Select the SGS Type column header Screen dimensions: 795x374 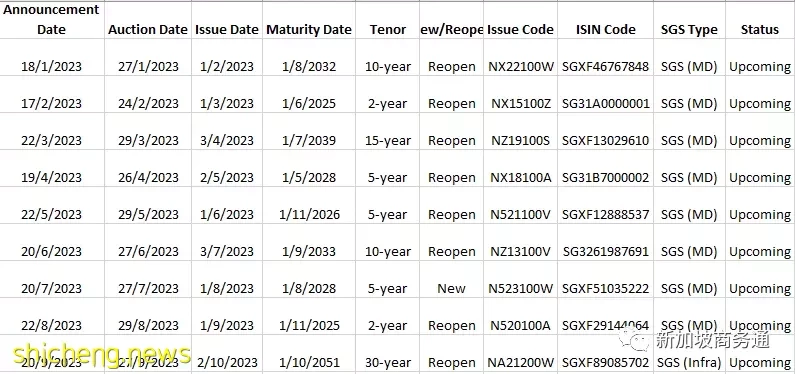pos(689,19)
